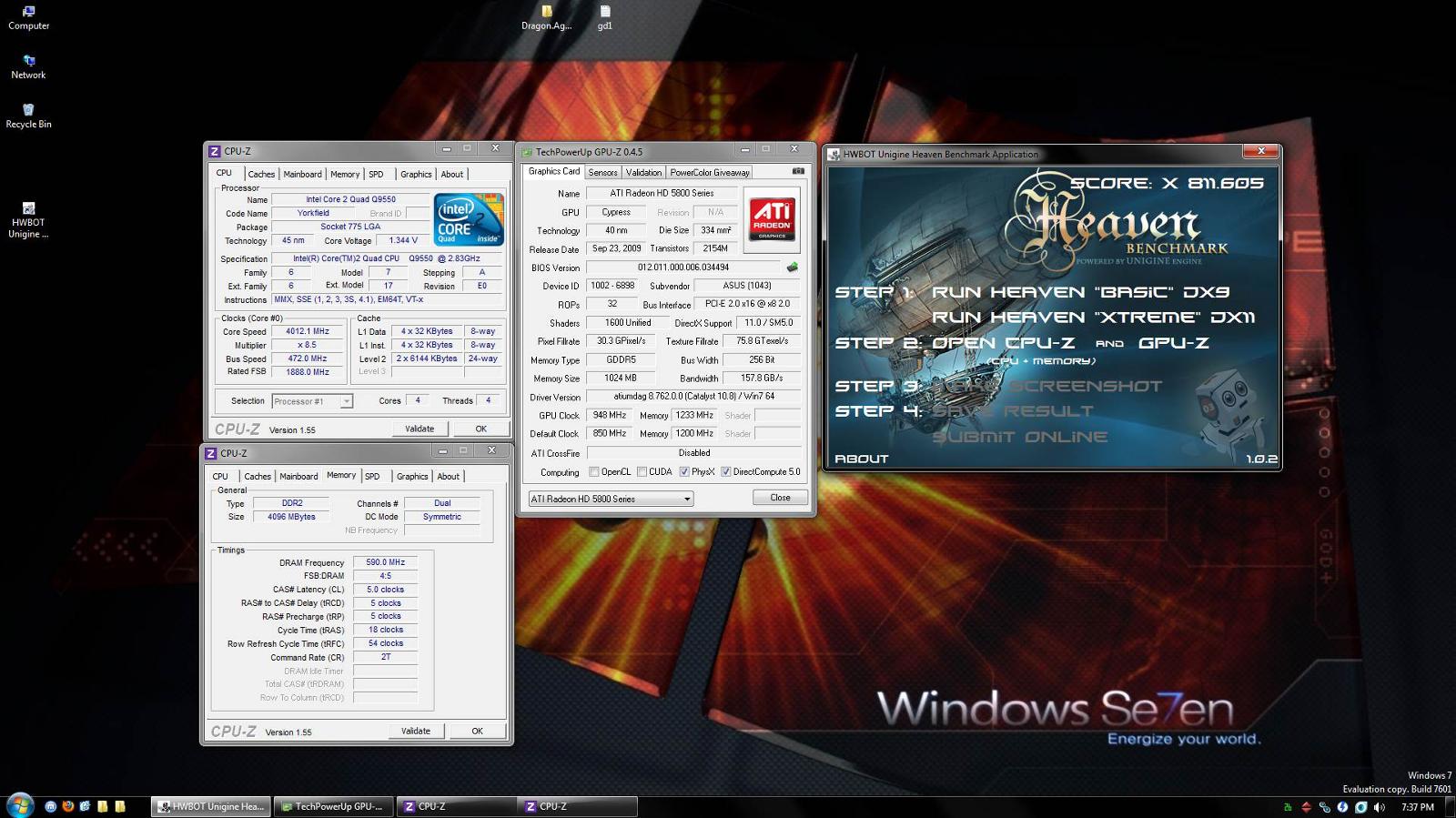Launch Firefox from the quick launch bar
Viewport: 1456px width, 818px height.
pyautogui.click(x=68, y=806)
